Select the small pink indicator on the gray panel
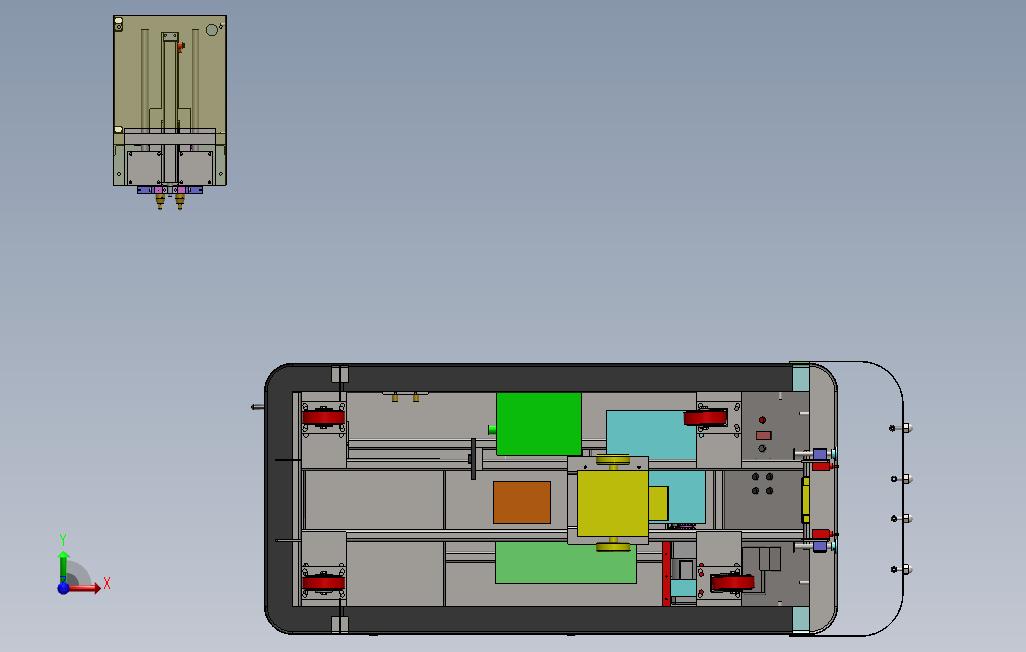Image resolution: width=1026 pixels, height=652 pixels. pos(763,435)
